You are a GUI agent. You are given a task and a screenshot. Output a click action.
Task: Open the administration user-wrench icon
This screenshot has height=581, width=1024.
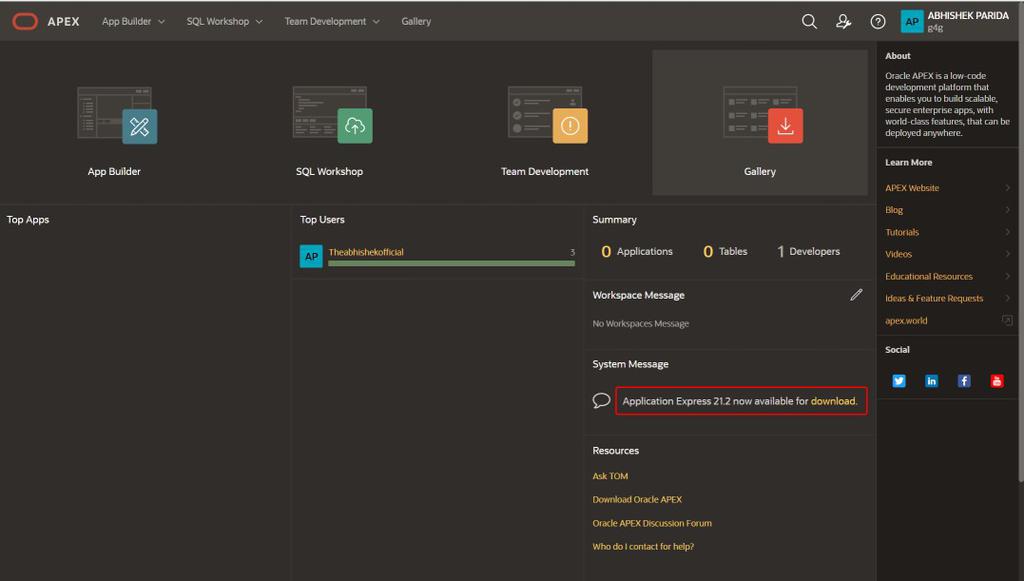(844, 22)
